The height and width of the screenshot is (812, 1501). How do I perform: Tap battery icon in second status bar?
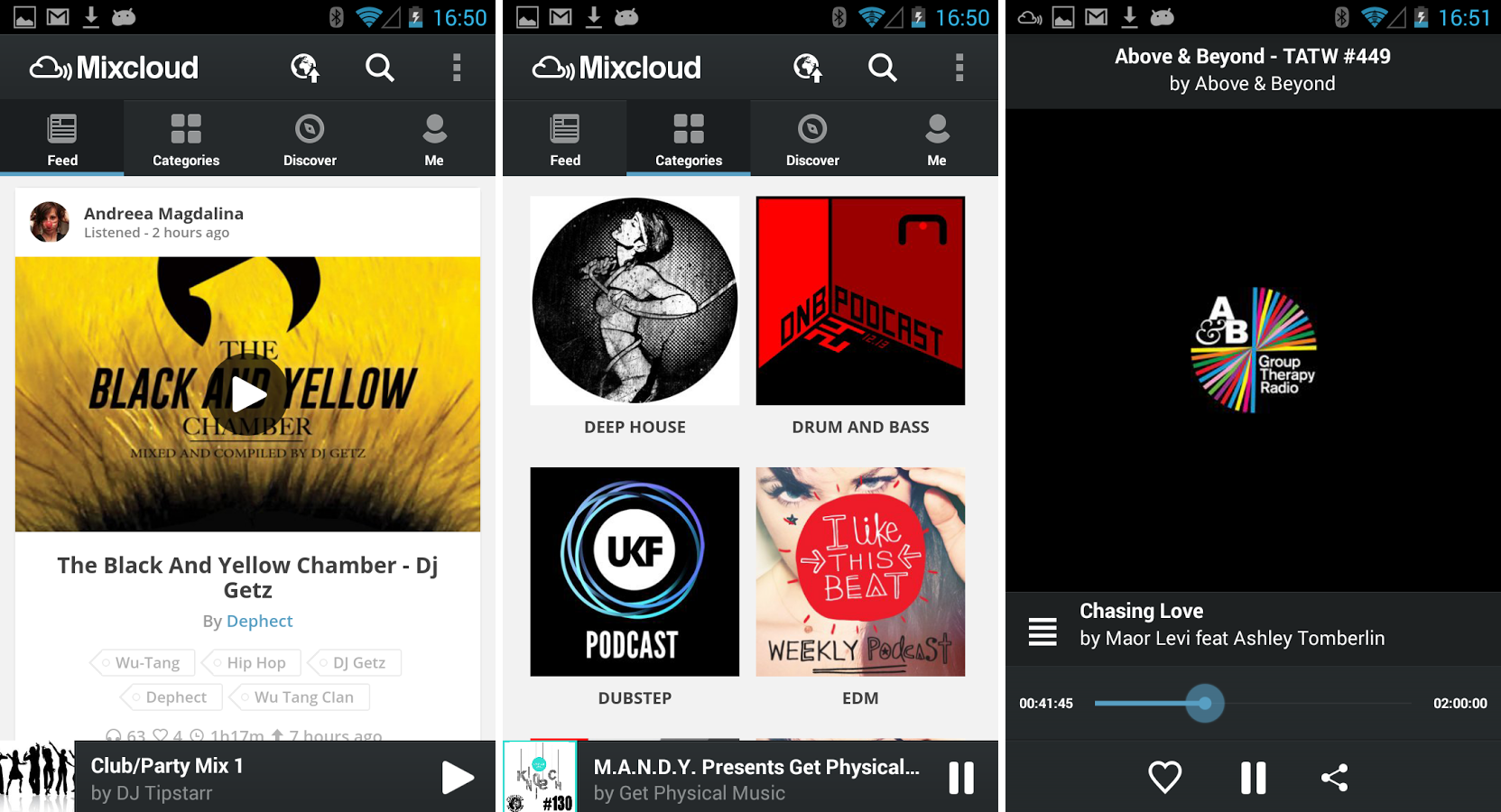(x=918, y=17)
